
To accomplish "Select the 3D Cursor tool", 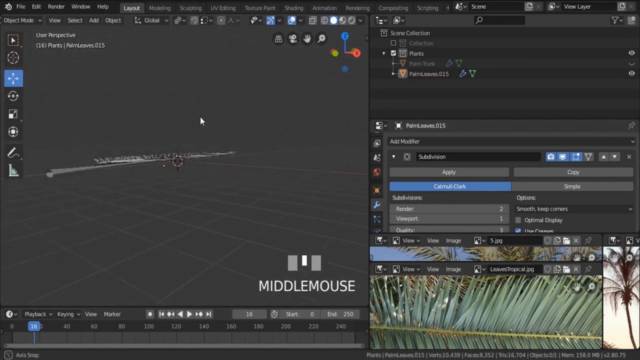I will point(13,58).
